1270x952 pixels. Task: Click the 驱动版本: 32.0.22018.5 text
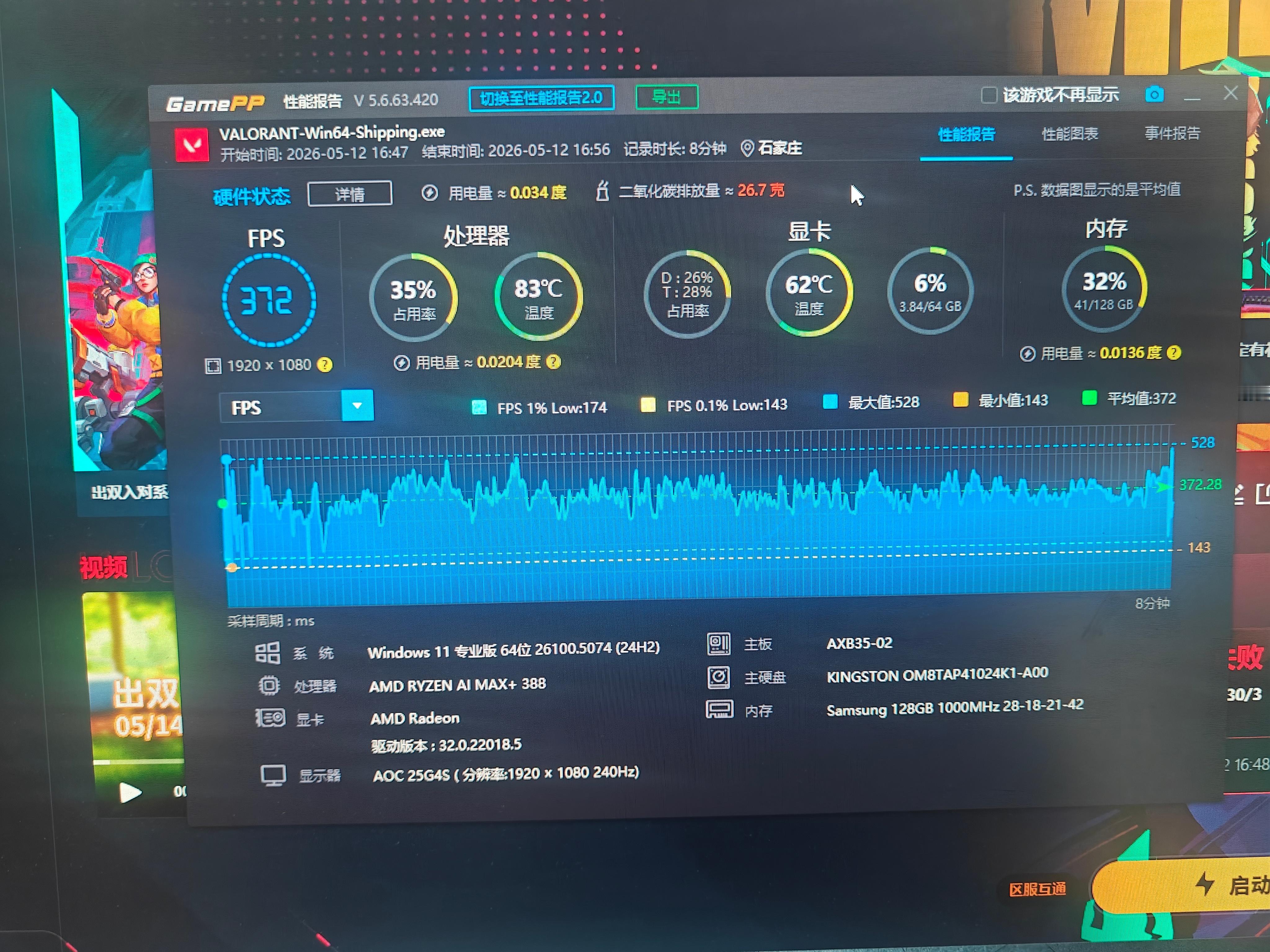tap(447, 745)
